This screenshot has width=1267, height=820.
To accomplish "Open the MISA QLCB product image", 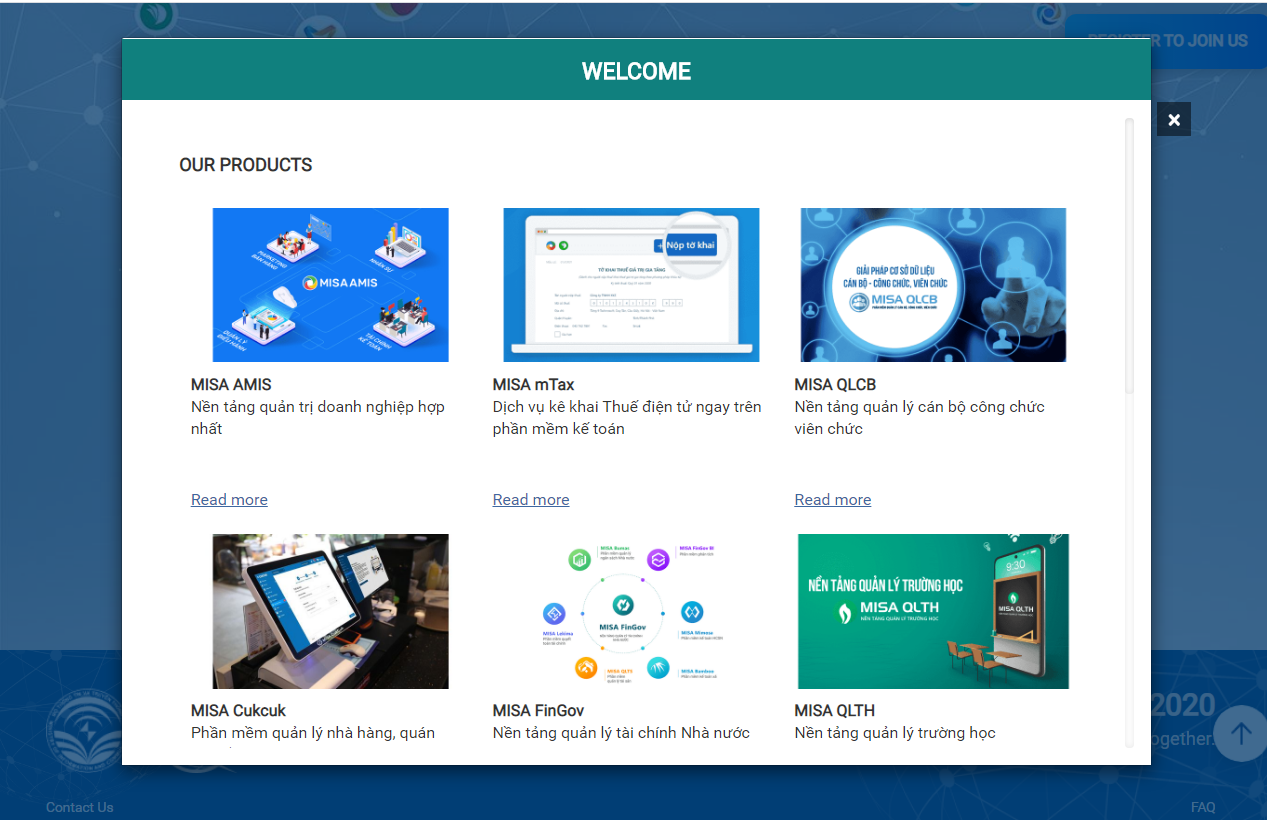I will click(933, 285).
